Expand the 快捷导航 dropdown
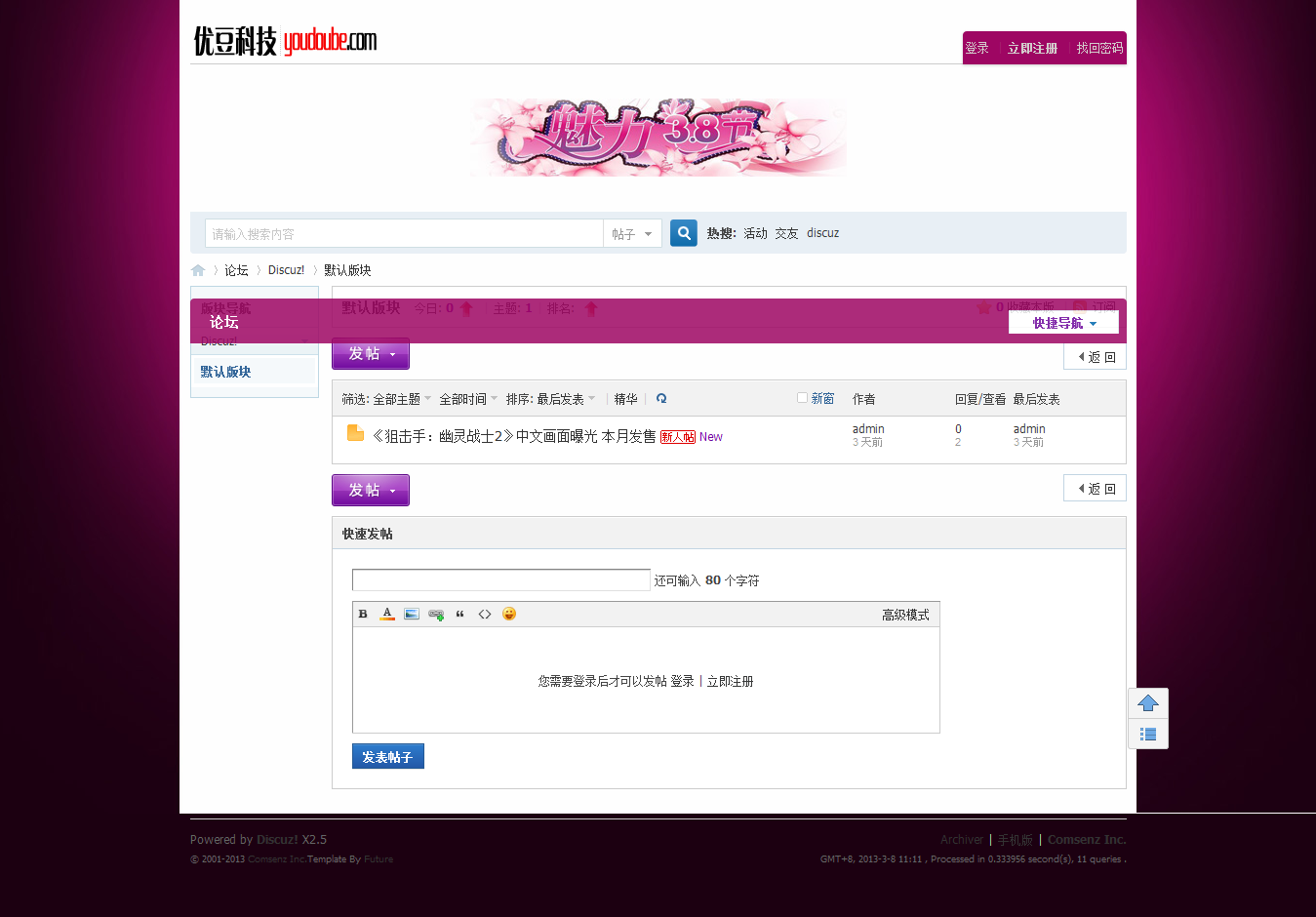The height and width of the screenshot is (917, 1316). tap(1063, 323)
